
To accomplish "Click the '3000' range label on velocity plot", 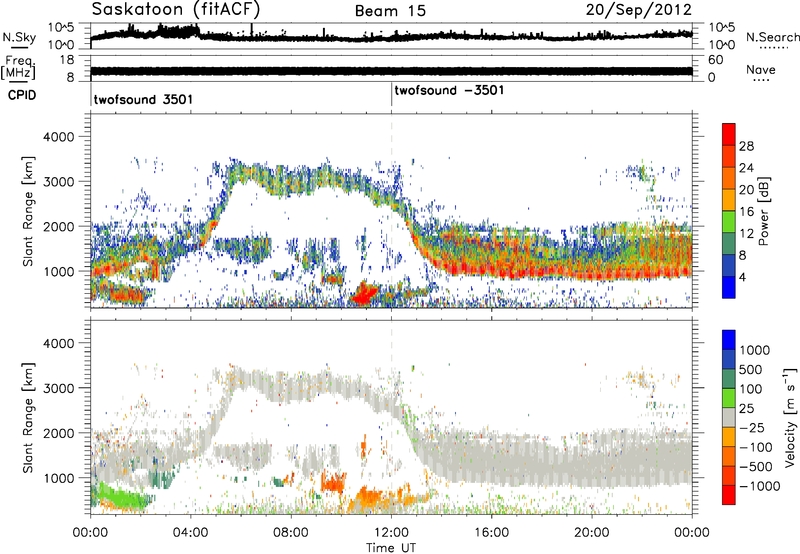I will (x=58, y=388).
